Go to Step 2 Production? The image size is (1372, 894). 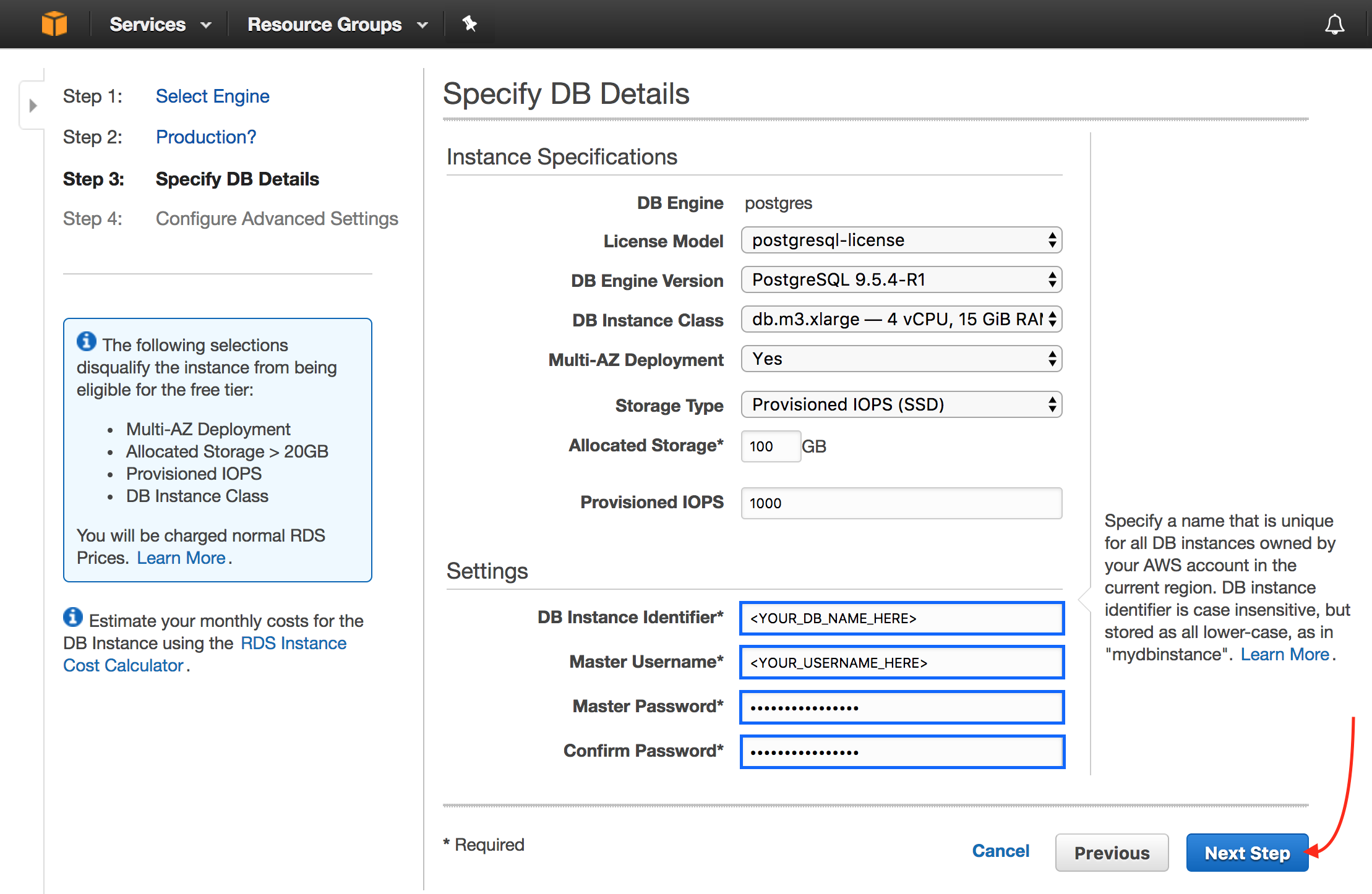pyautogui.click(x=206, y=137)
